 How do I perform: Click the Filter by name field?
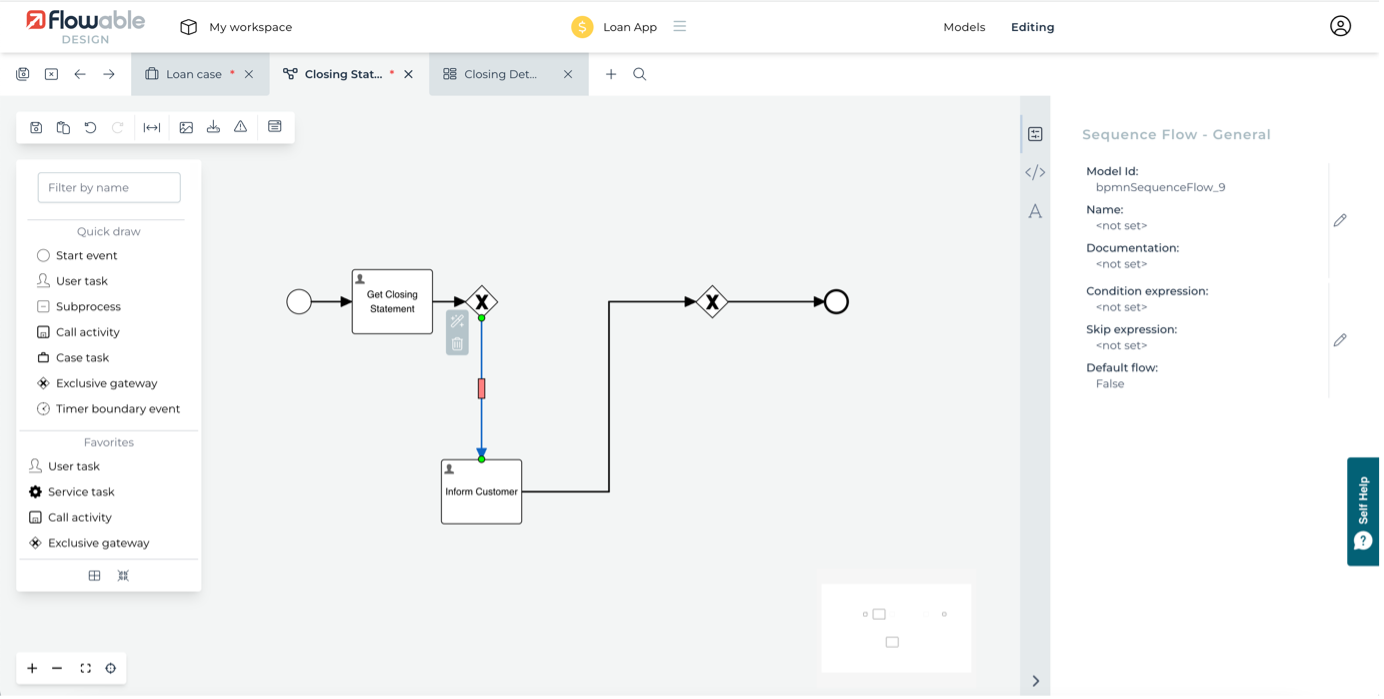click(x=108, y=187)
